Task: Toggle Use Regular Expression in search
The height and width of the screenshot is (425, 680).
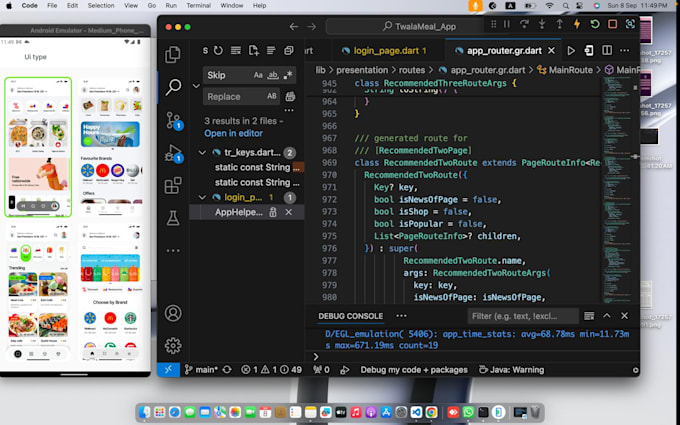Action: click(x=288, y=75)
